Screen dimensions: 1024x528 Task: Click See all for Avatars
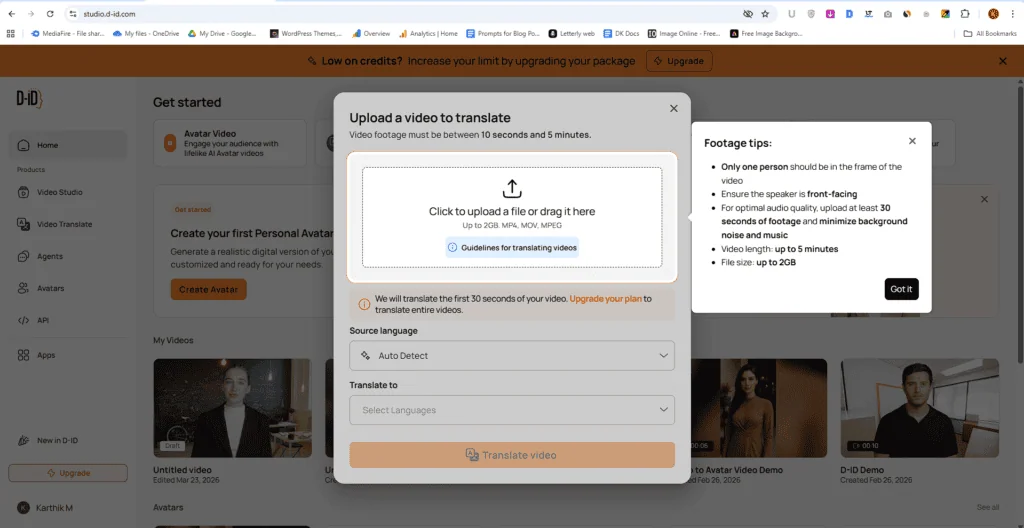(987, 507)
